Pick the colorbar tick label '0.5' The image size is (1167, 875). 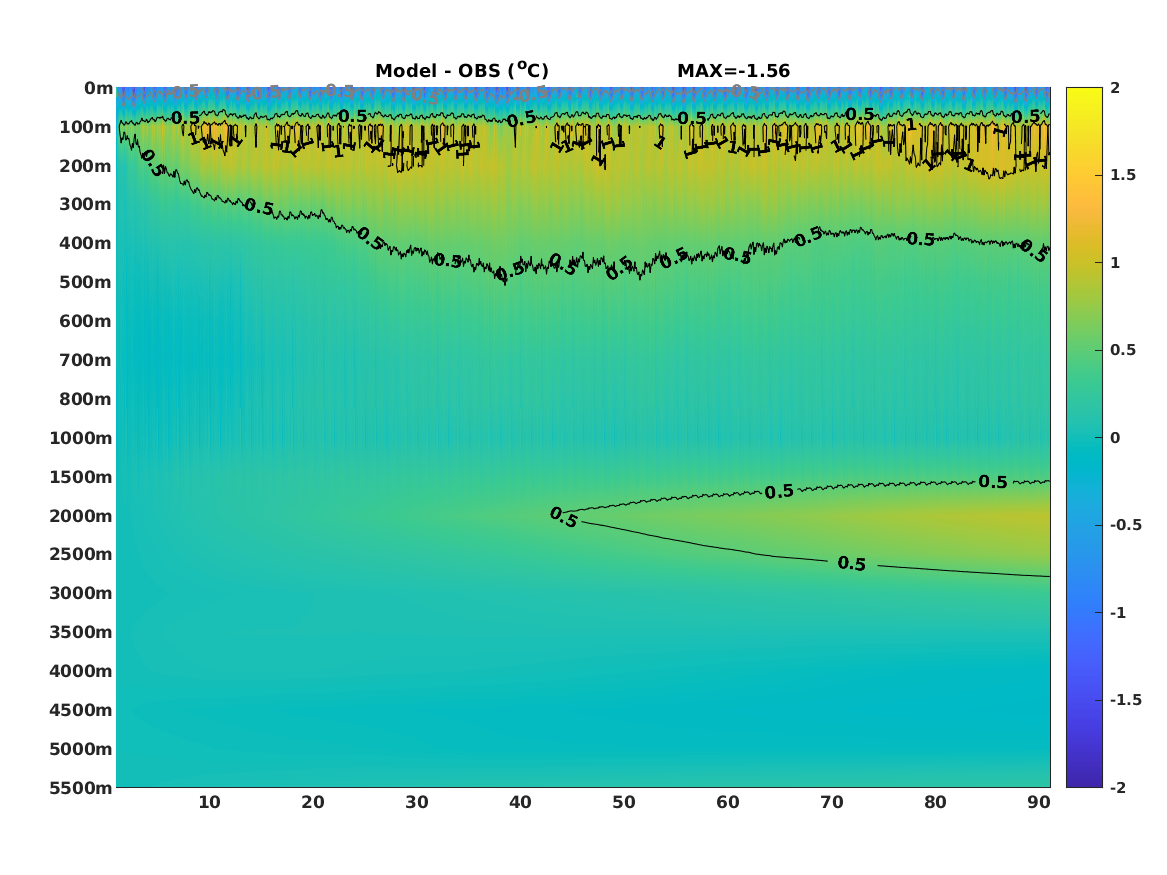tap(1123, 350)
